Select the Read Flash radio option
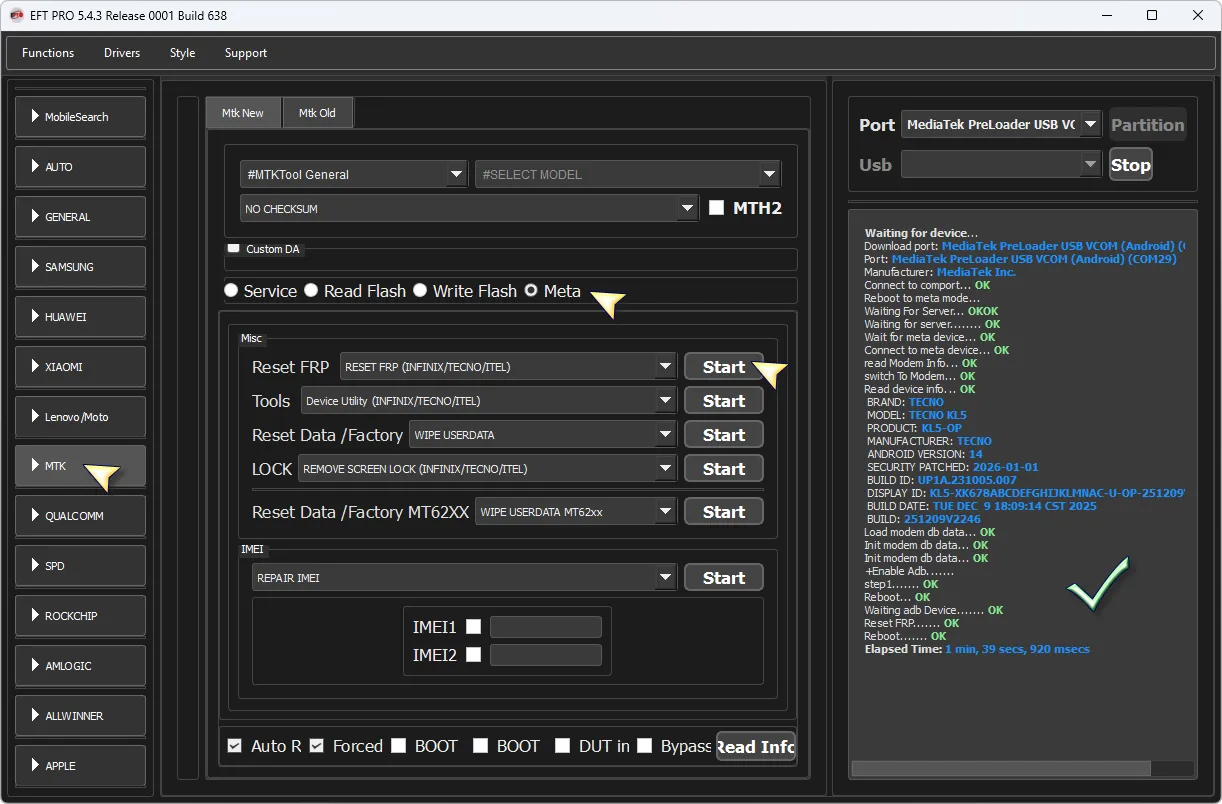The height and width of the screenshot is (804, 1222). (312, 291)
